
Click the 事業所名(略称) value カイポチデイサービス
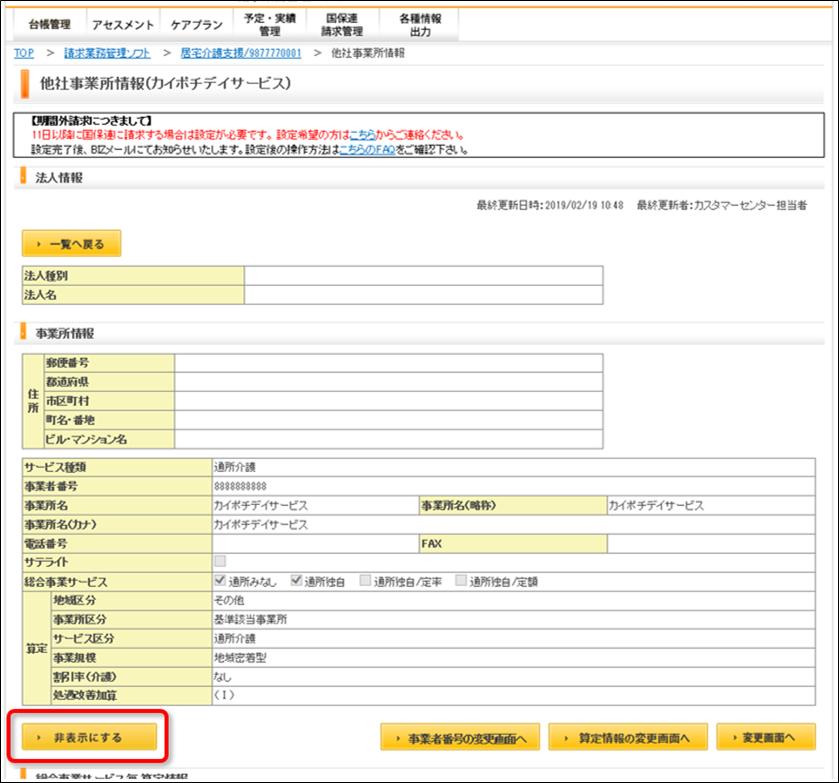tap(657, 506)
